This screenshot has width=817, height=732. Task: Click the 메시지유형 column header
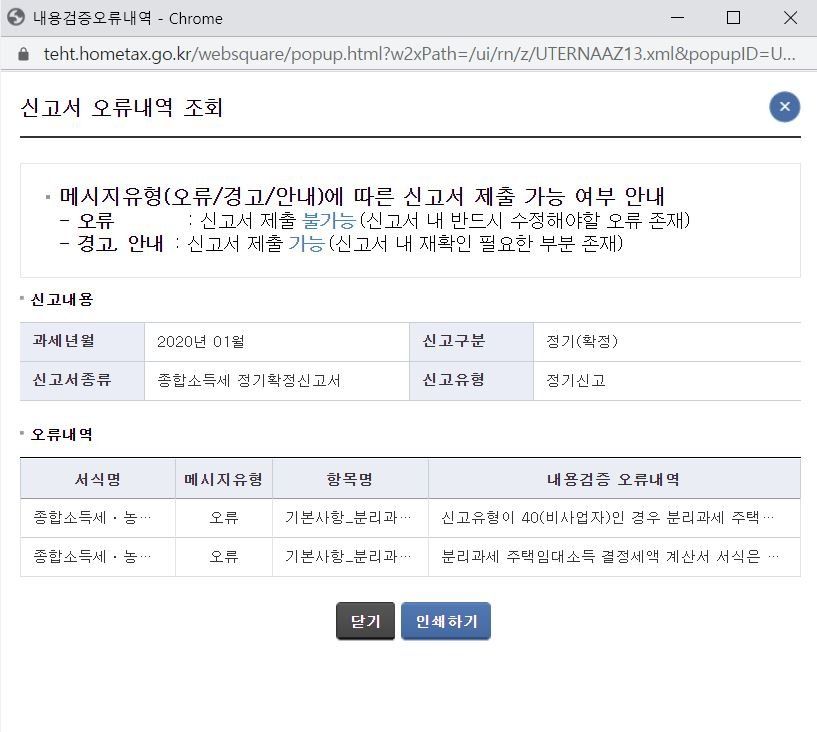(223, 479)
